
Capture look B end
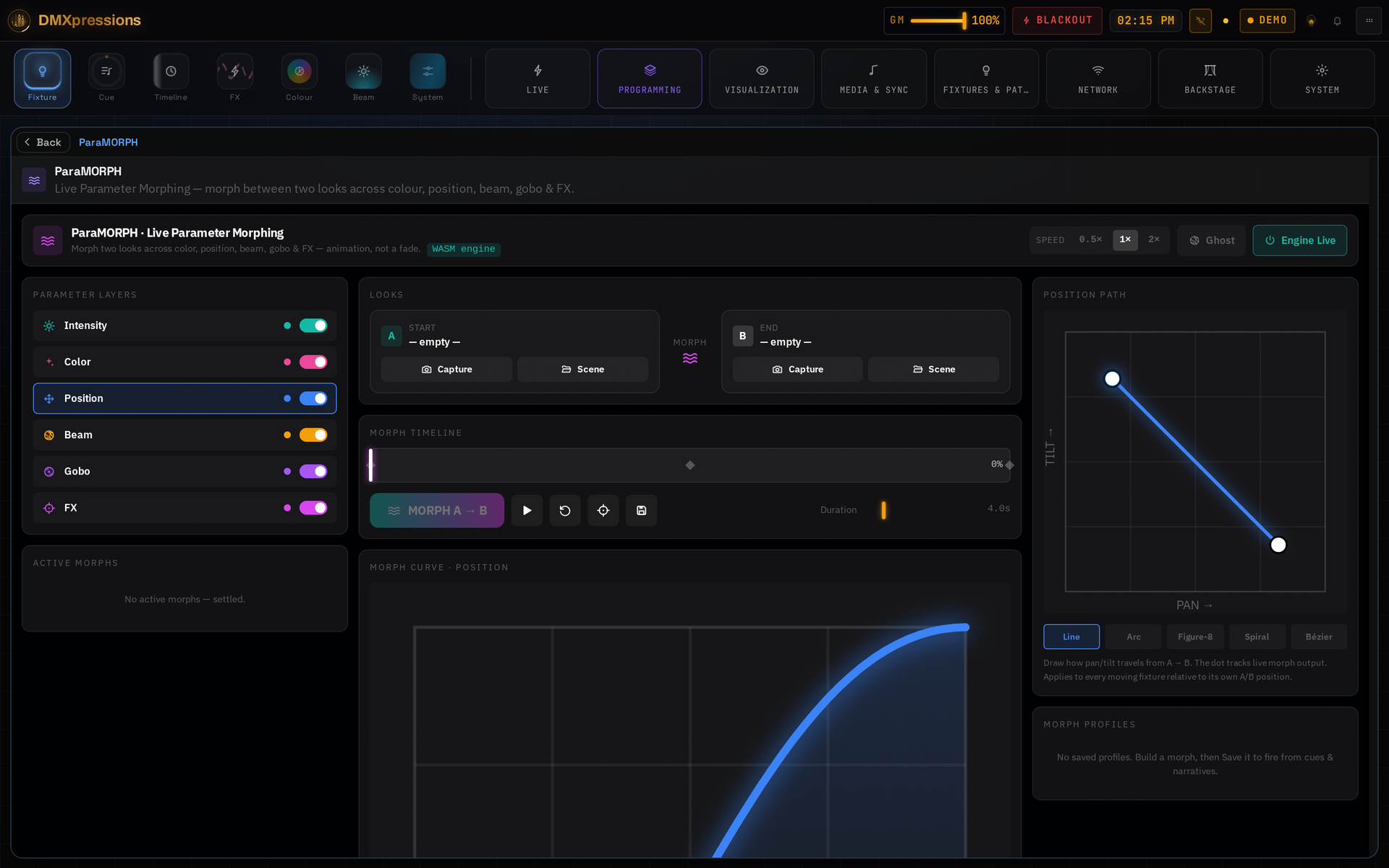click(x=798, y=369)
